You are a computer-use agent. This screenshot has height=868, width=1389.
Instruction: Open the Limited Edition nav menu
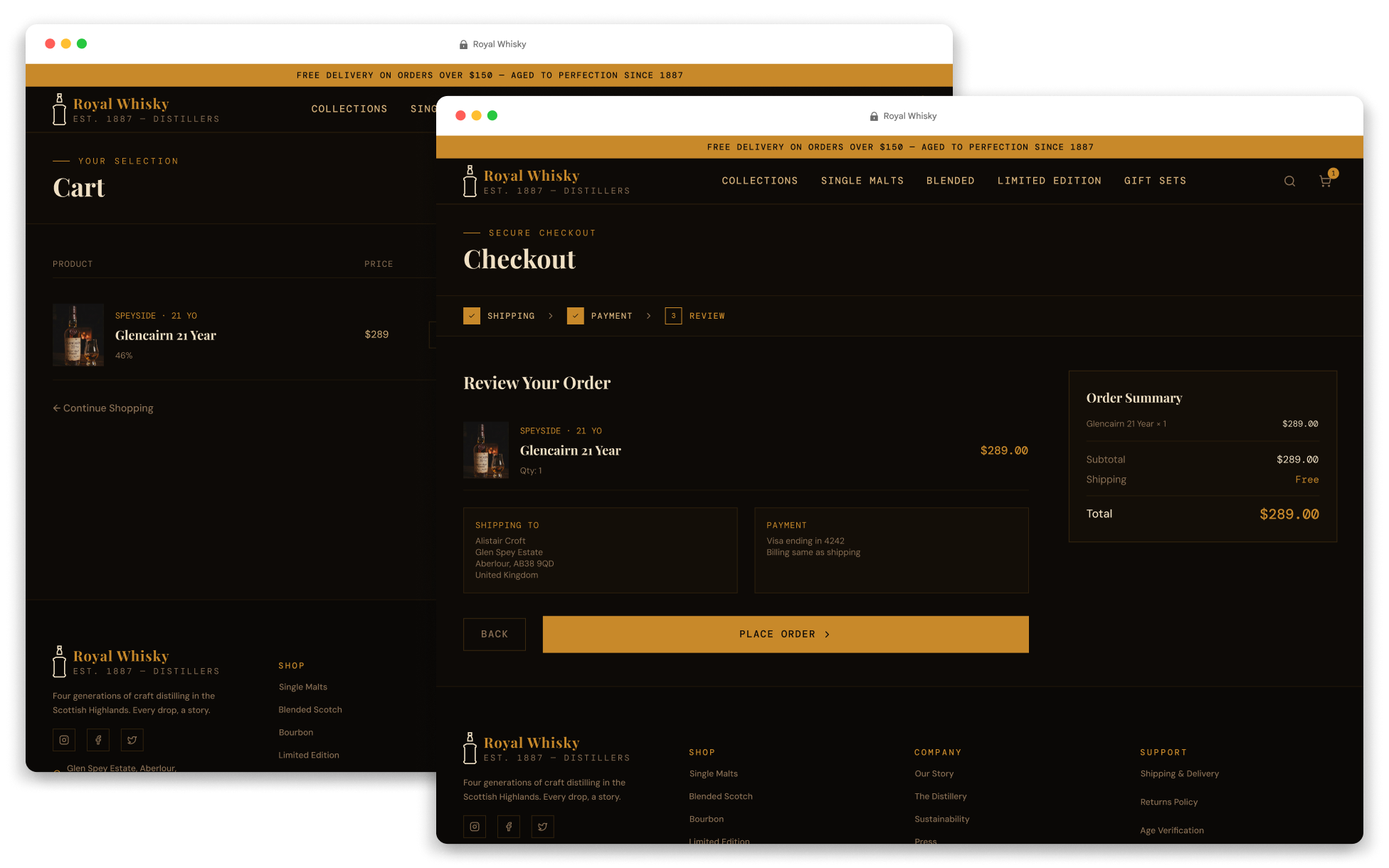coord(1050,181)
